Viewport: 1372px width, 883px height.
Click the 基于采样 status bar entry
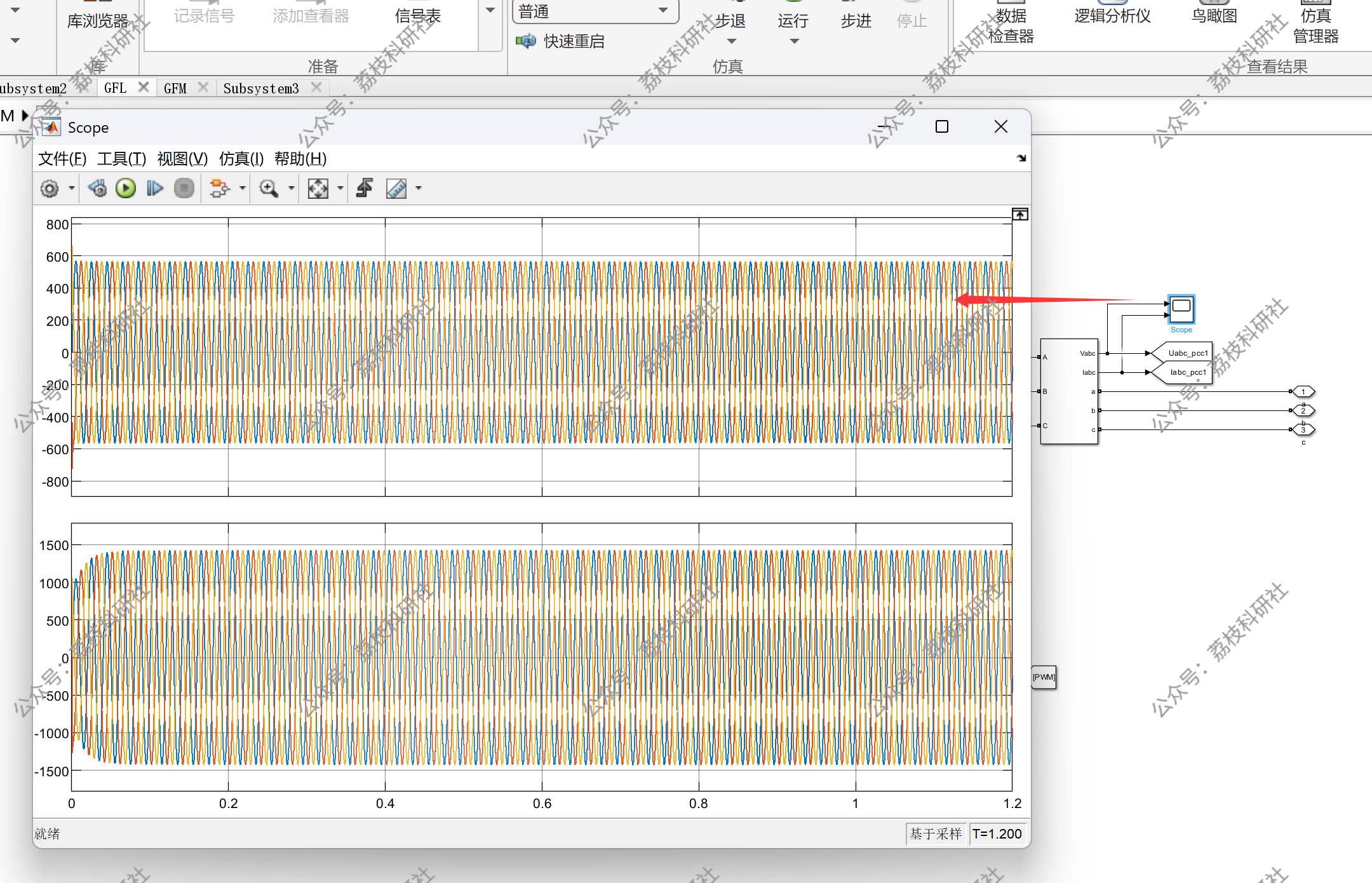936,833
